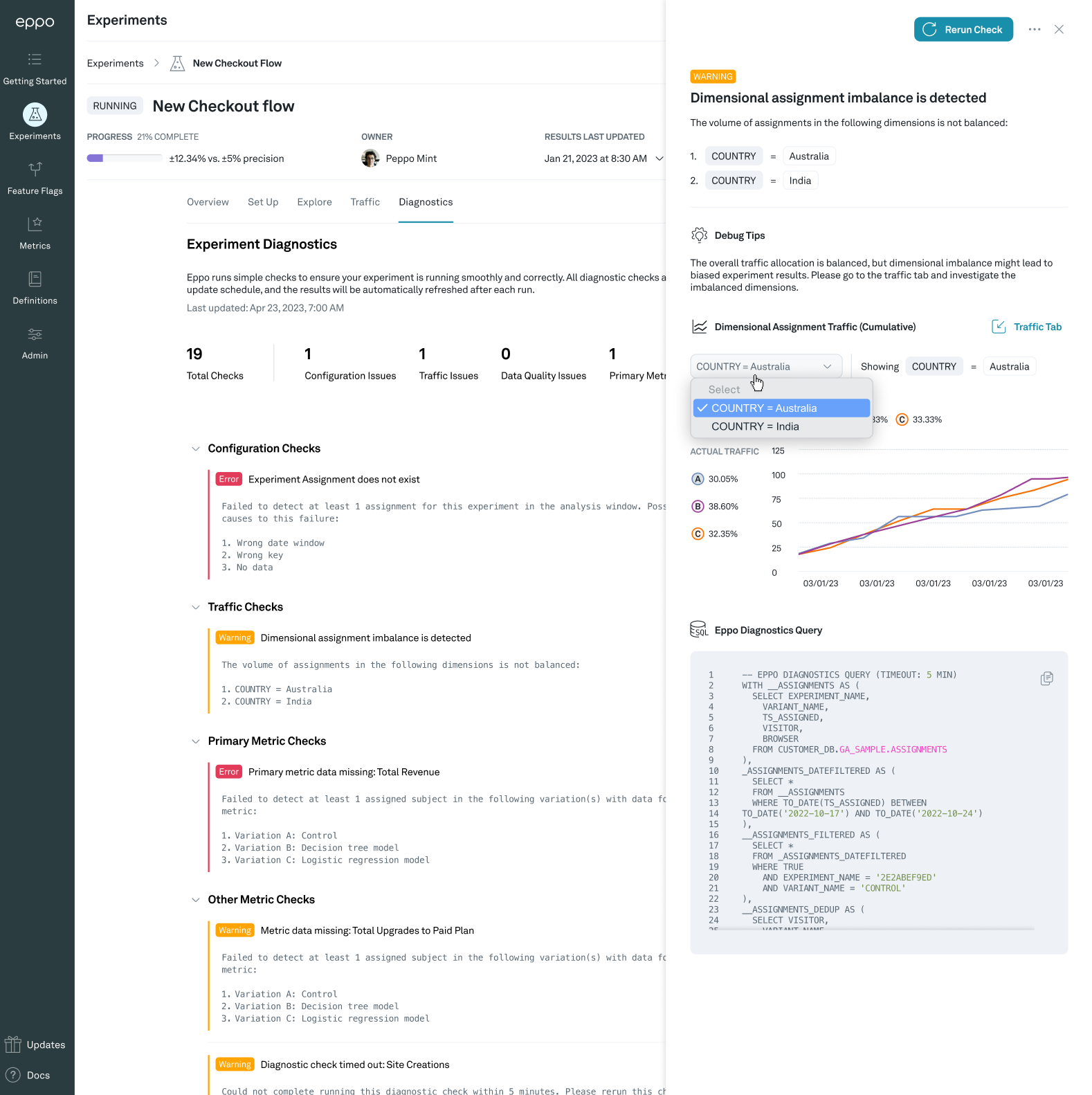
Task: Open Feature Flags section
Action: pos(35,178)
